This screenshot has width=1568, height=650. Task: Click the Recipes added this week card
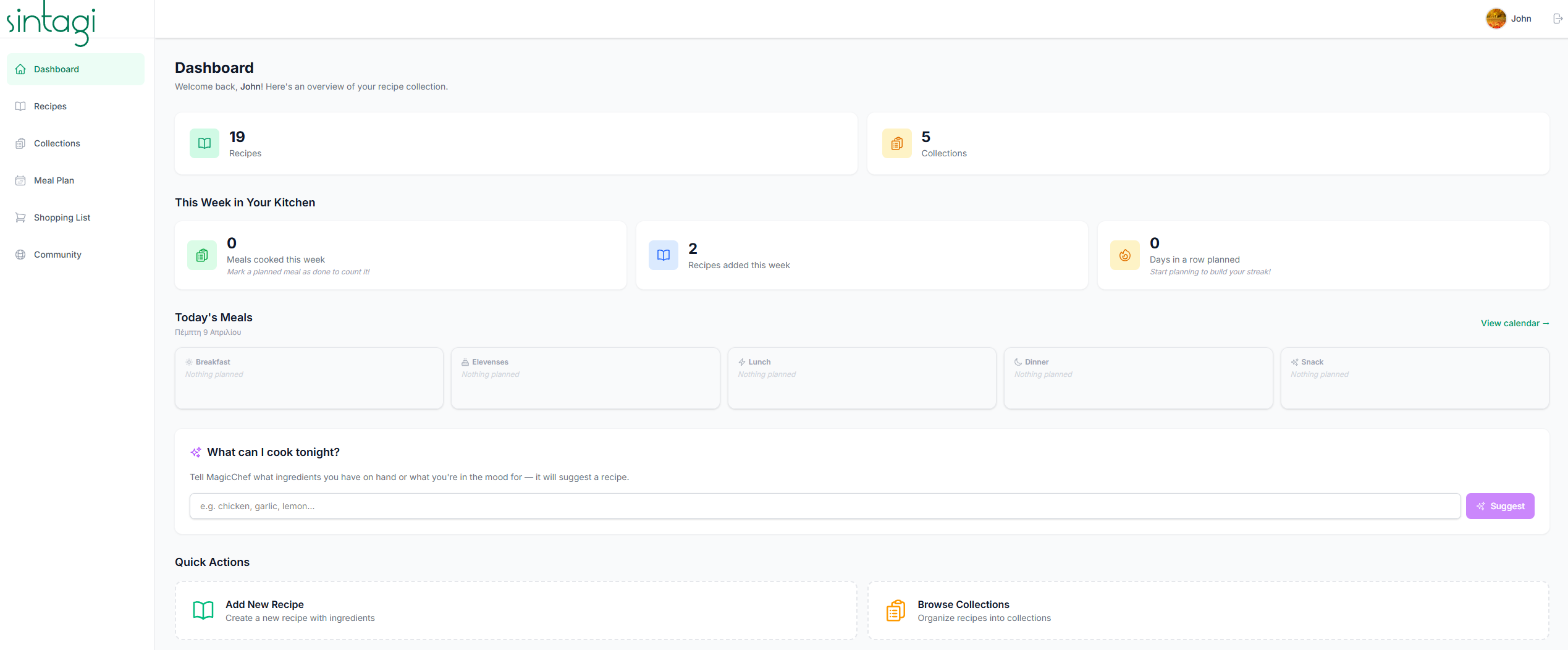[x=861, y=255]
